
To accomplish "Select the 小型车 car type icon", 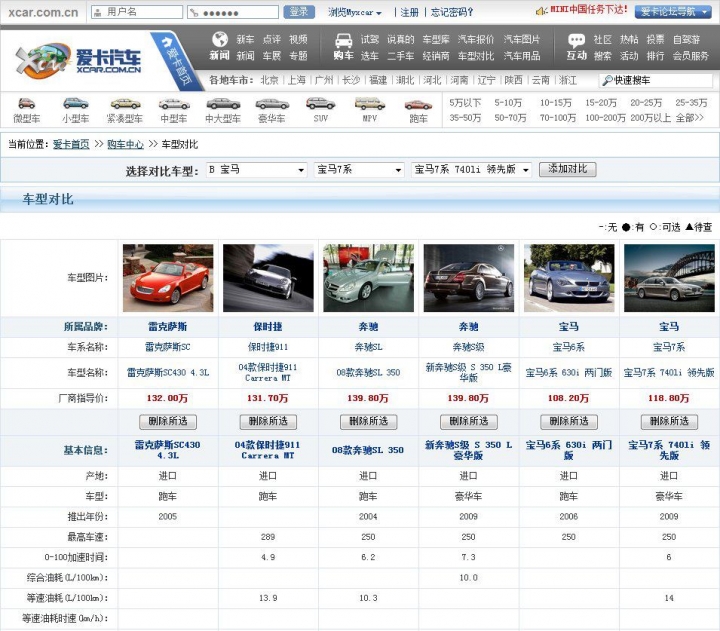I will tap(75, 104).
